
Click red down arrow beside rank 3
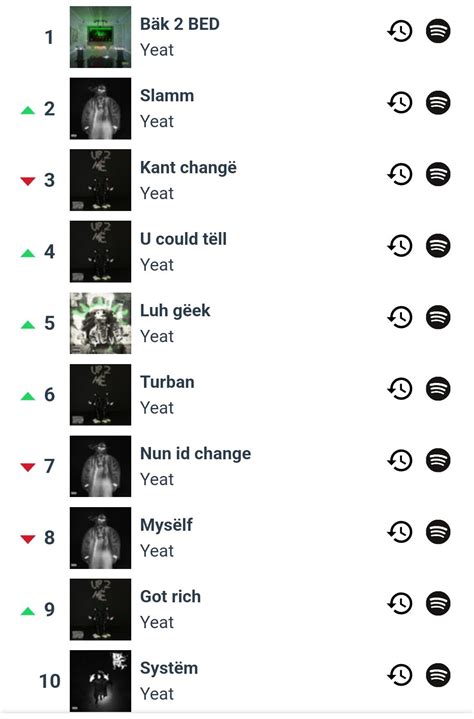click(28, 181)
